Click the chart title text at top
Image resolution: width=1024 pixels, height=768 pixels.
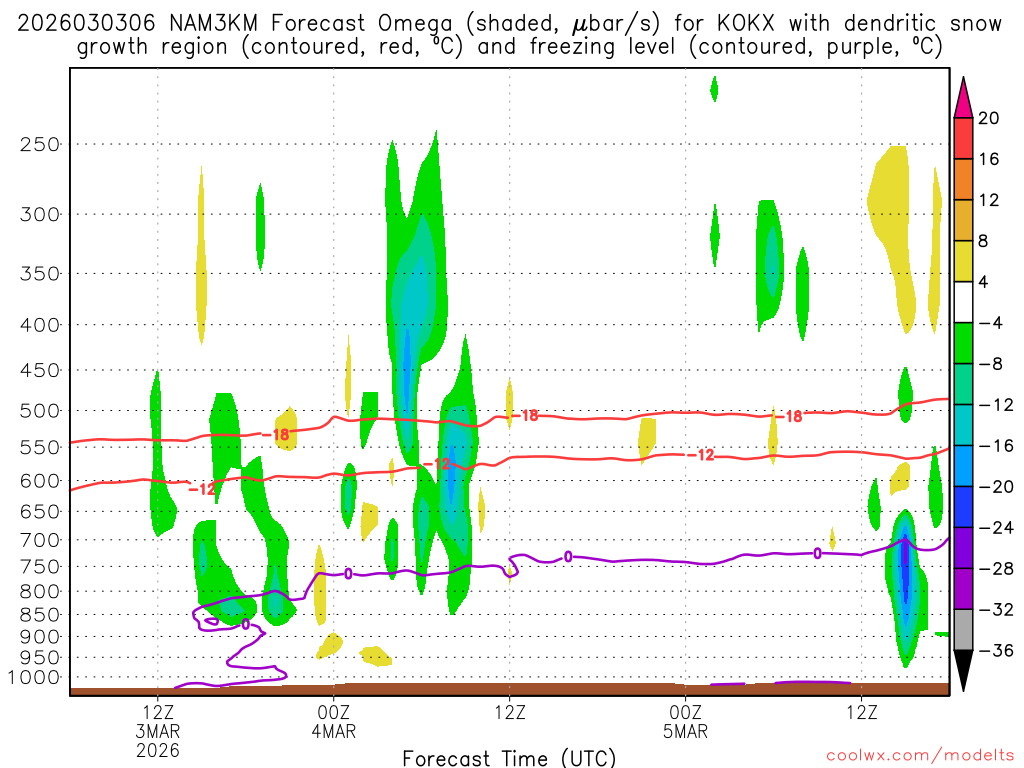[509, 35]
